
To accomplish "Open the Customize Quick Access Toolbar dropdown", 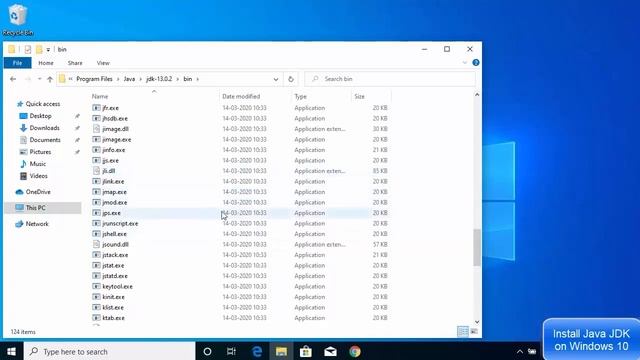I will tap(48, 50).
